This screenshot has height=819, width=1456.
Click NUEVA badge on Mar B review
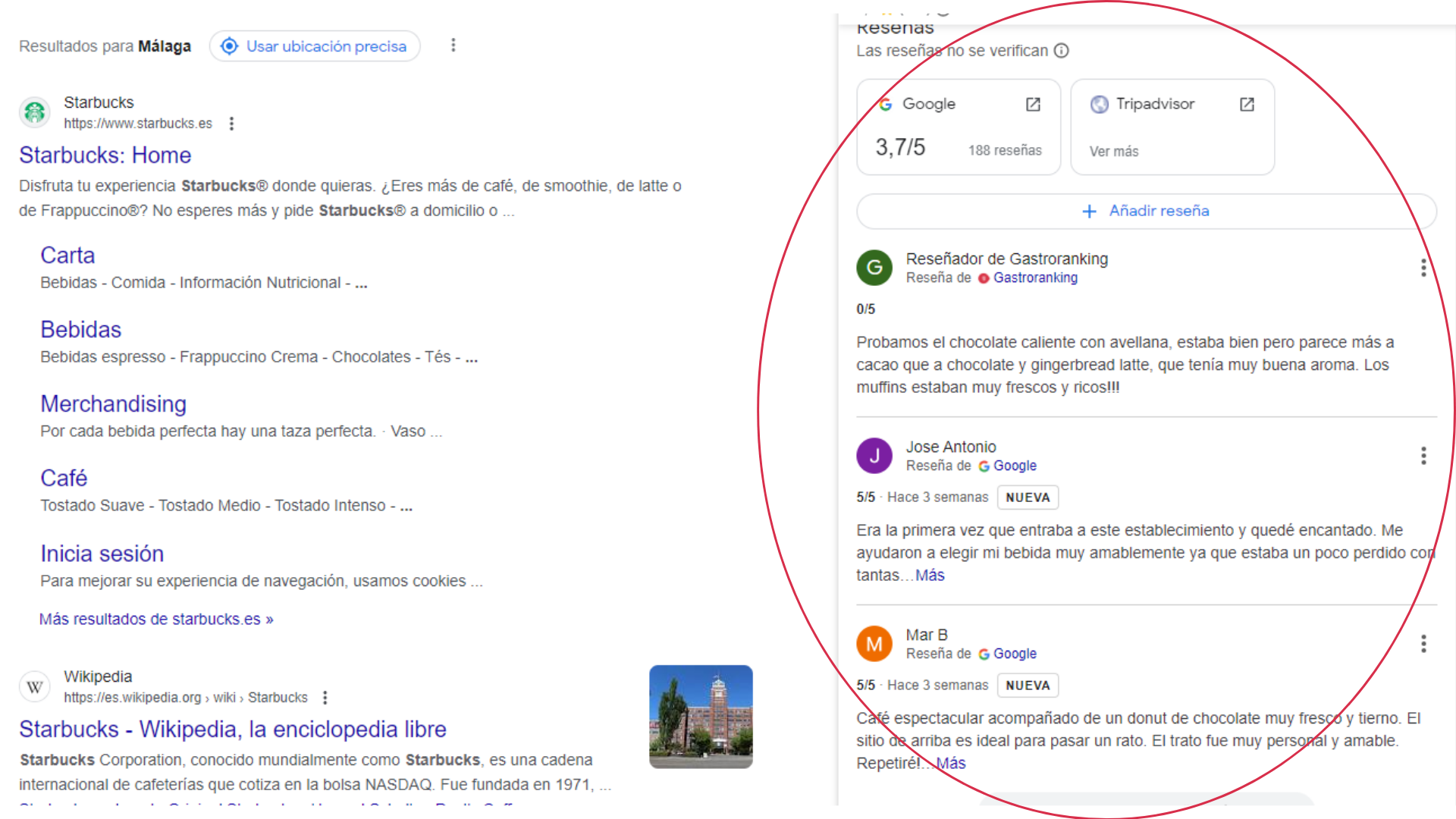pyautogui.click(x=1028, y=686)
